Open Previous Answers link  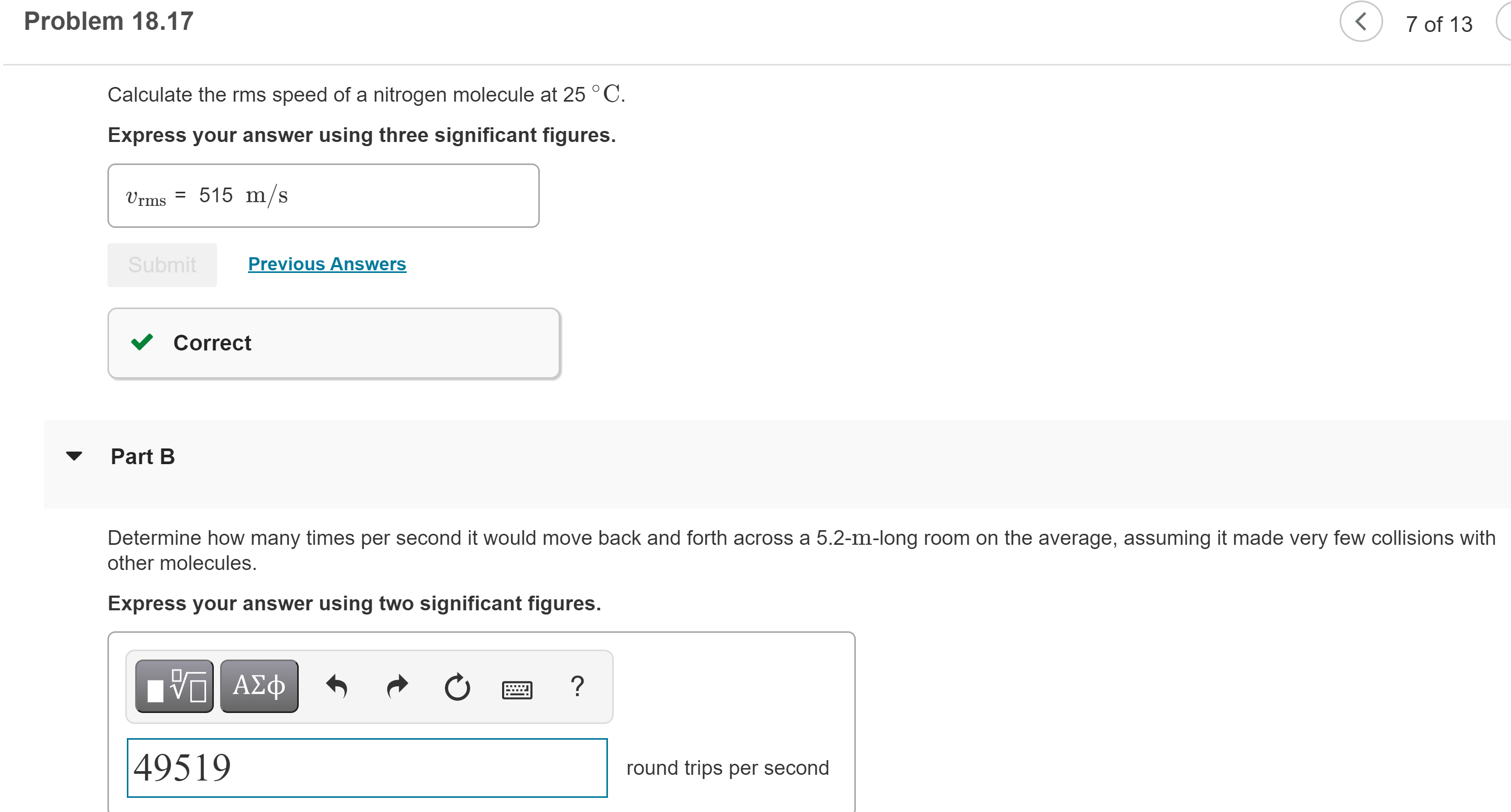(327, 264)
